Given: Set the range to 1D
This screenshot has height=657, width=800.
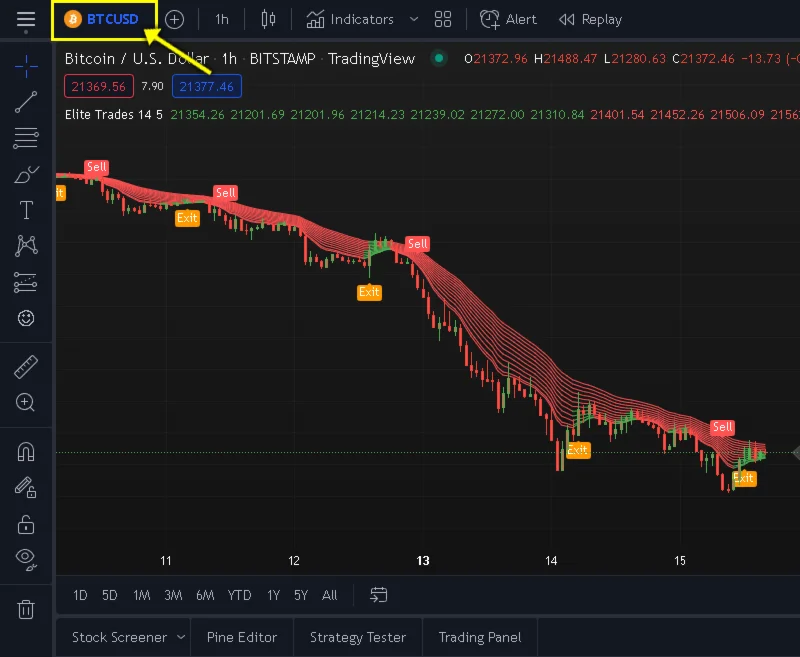Looking at the screenshot, I should (80, 595).
